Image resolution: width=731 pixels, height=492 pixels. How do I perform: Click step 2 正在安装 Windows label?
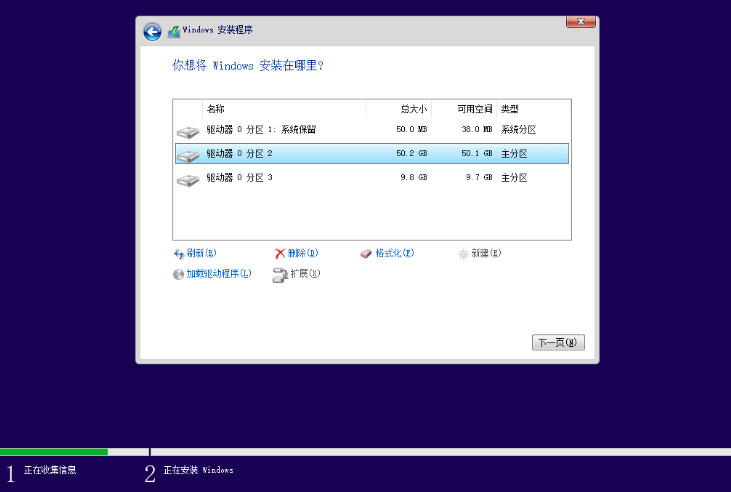198,470
